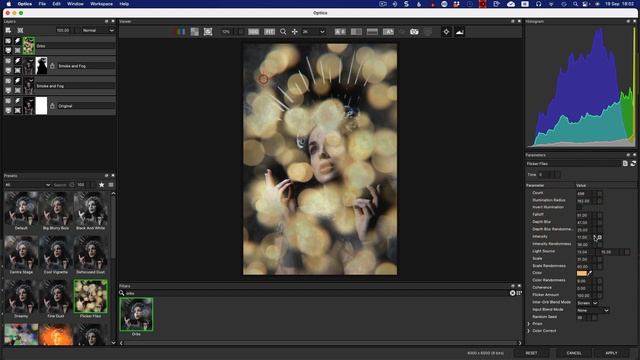Viewport: 640px width, 360px height.
Task: Click the delete layer icon beside add layer
Action: pyautogui.click(x=20, y=30)
